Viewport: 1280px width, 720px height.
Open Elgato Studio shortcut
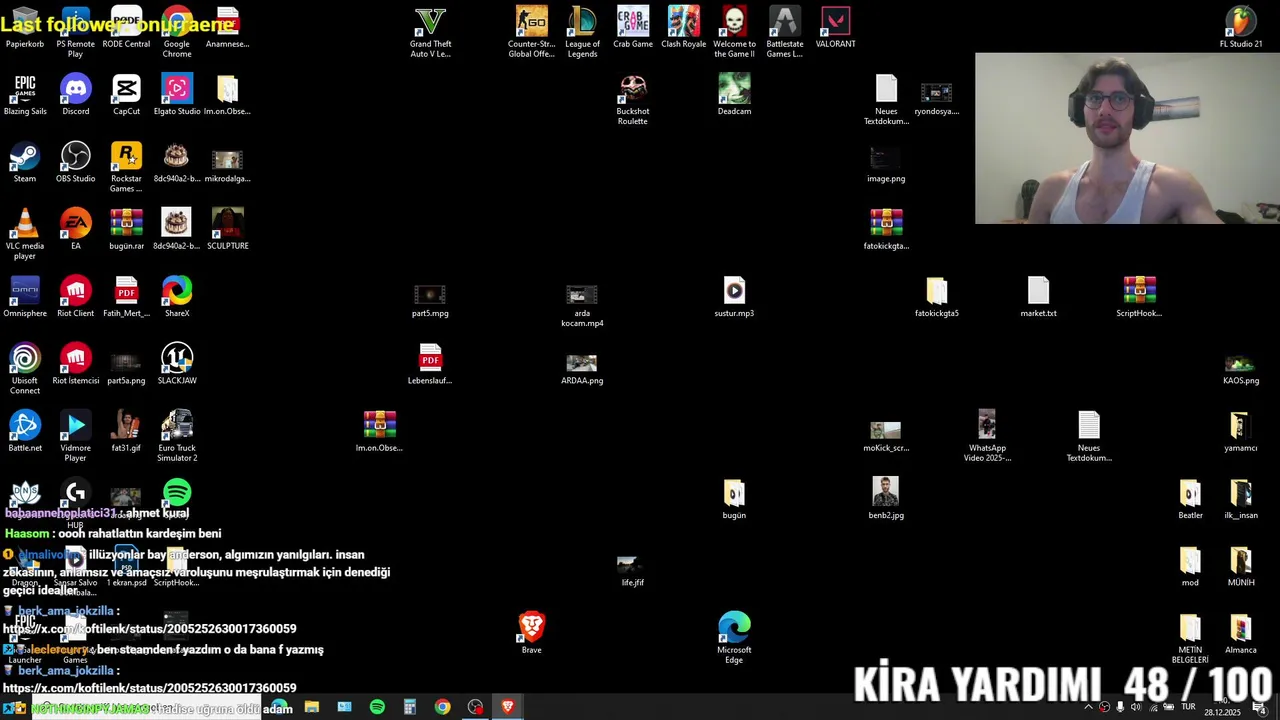tap(177, 94)
